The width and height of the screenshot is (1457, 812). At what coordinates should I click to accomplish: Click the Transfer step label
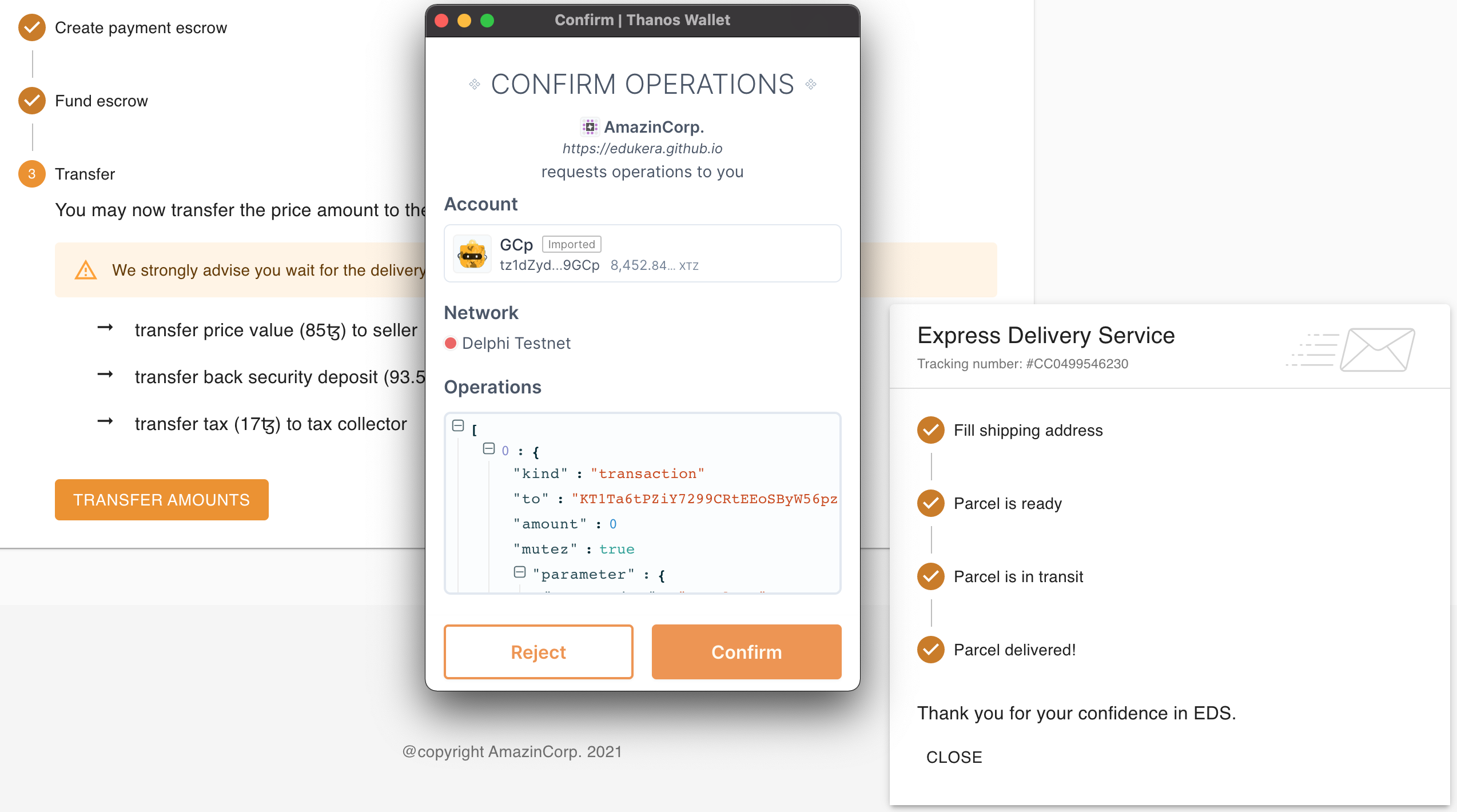[85, 174]
